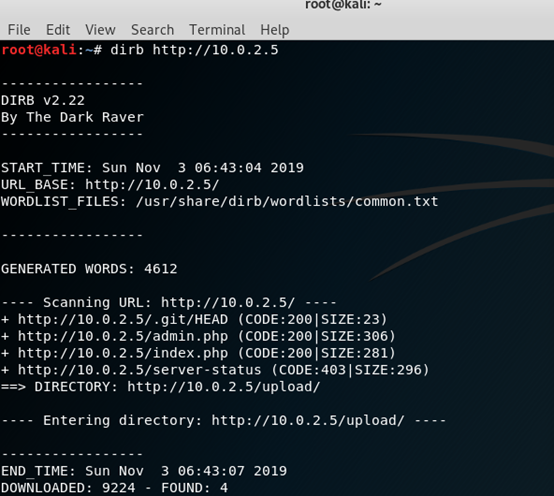Click the By The Dark Raver line

(x=72, y=117)
